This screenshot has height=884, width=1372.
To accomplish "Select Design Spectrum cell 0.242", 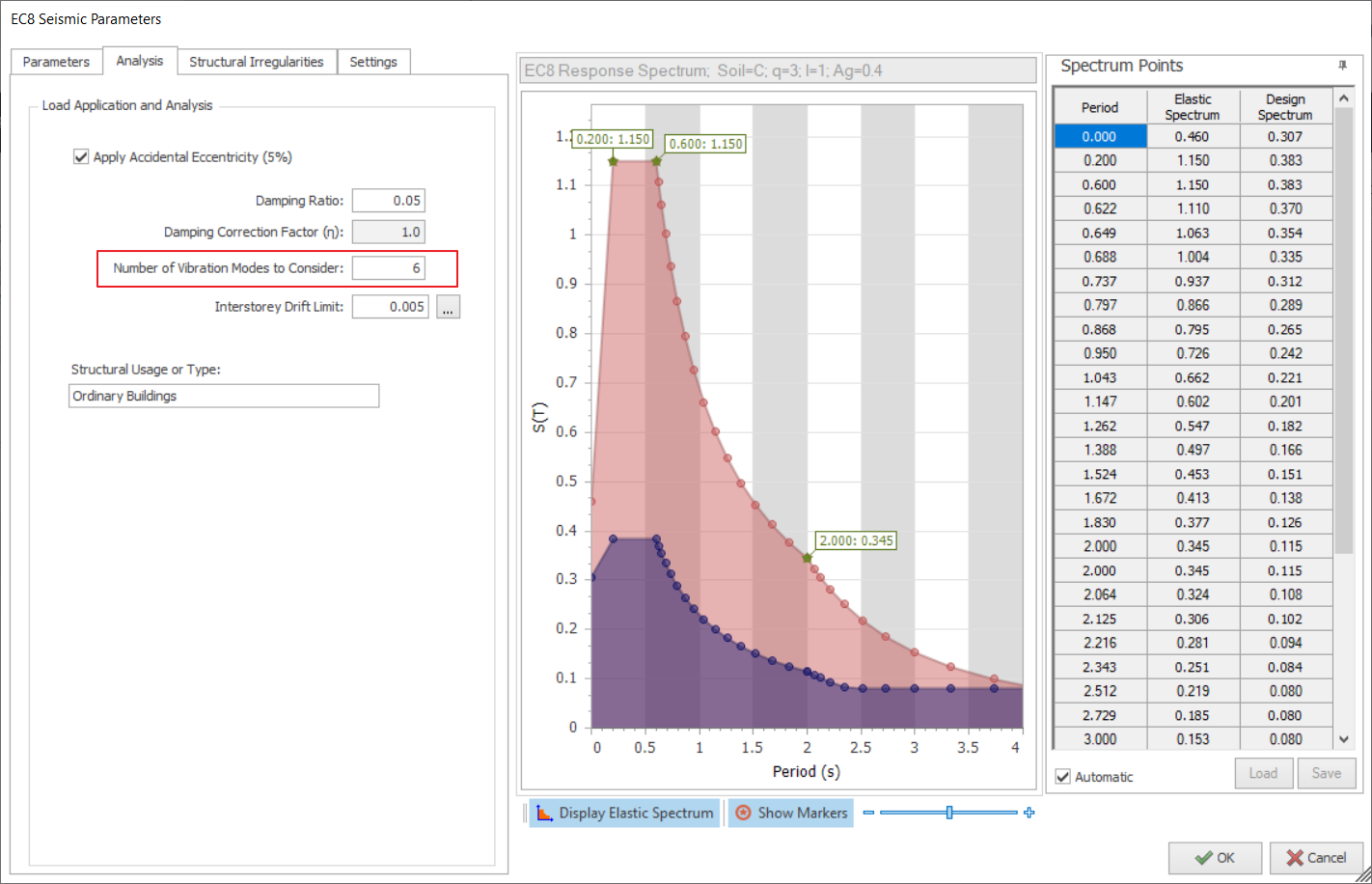I will (x=1285, y=353).
